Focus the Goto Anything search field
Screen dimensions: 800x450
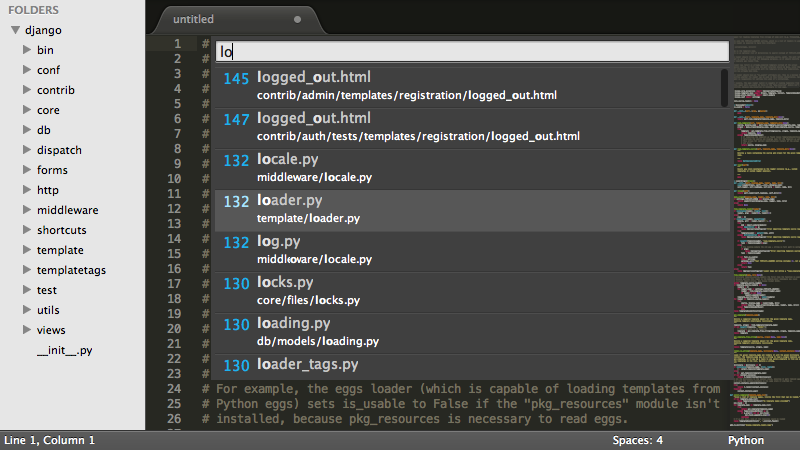coord(472,52)
